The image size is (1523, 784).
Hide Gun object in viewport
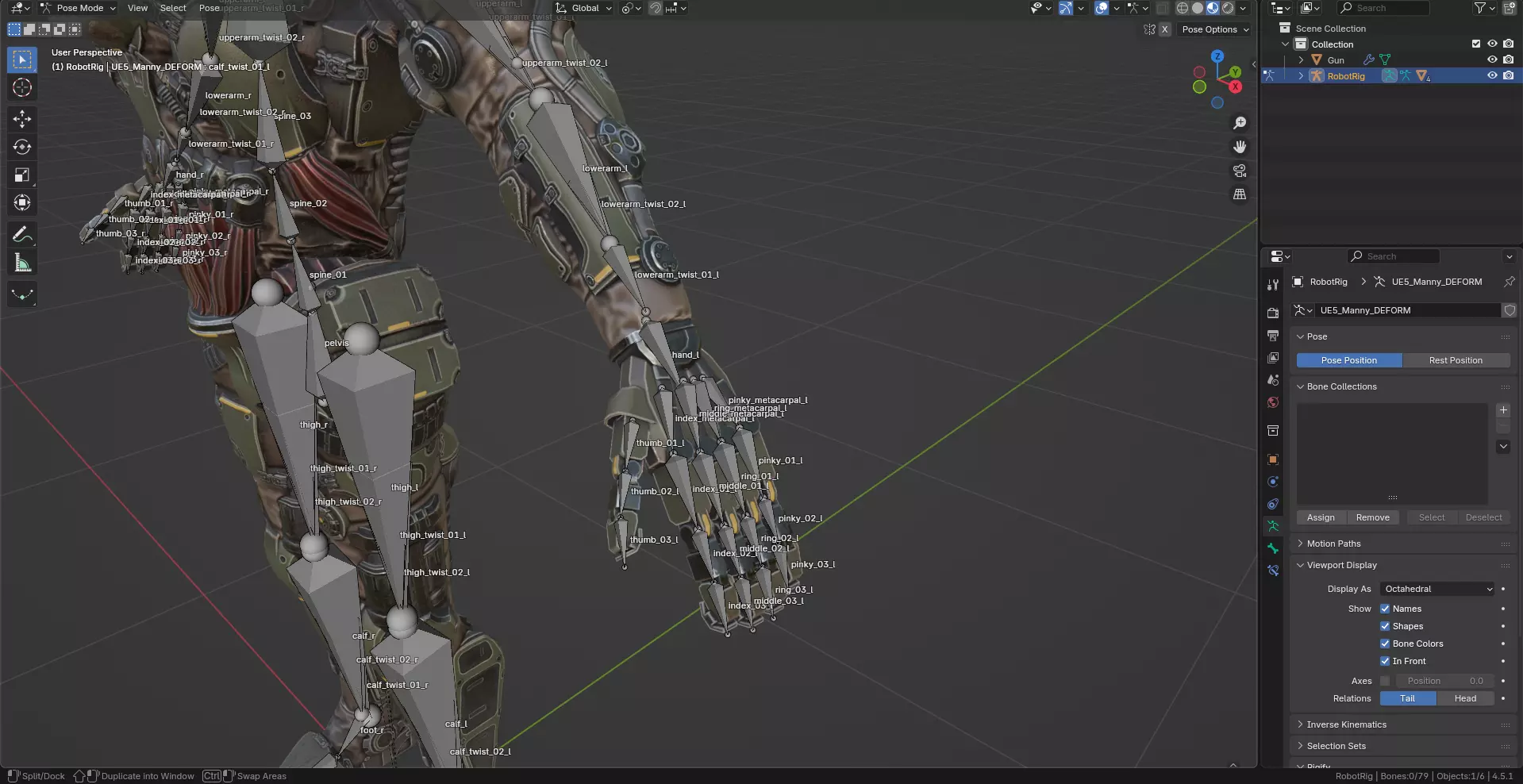[1492, 60]
